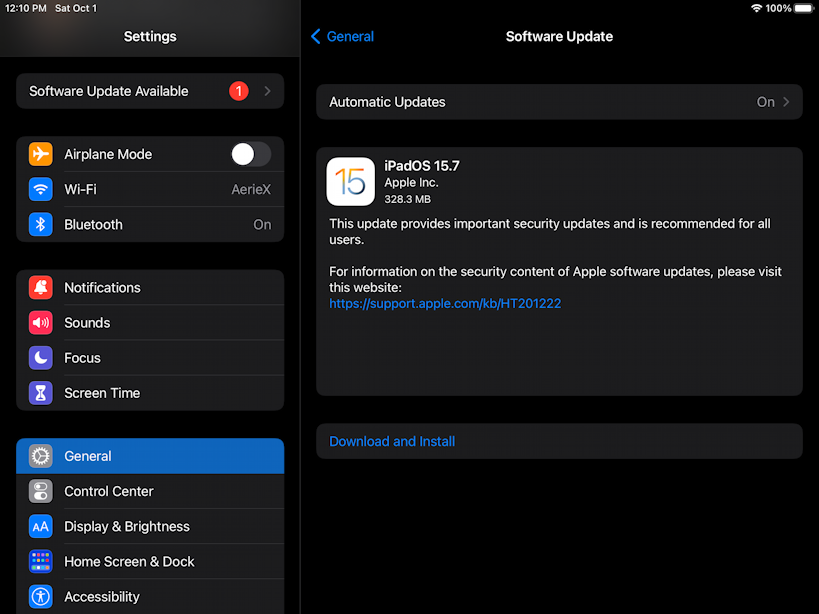This screenshot has height=614, width=819.
Task: Tap the Airplane Mode orange icon
Action: pyautogui.click(x=41, y=154)
